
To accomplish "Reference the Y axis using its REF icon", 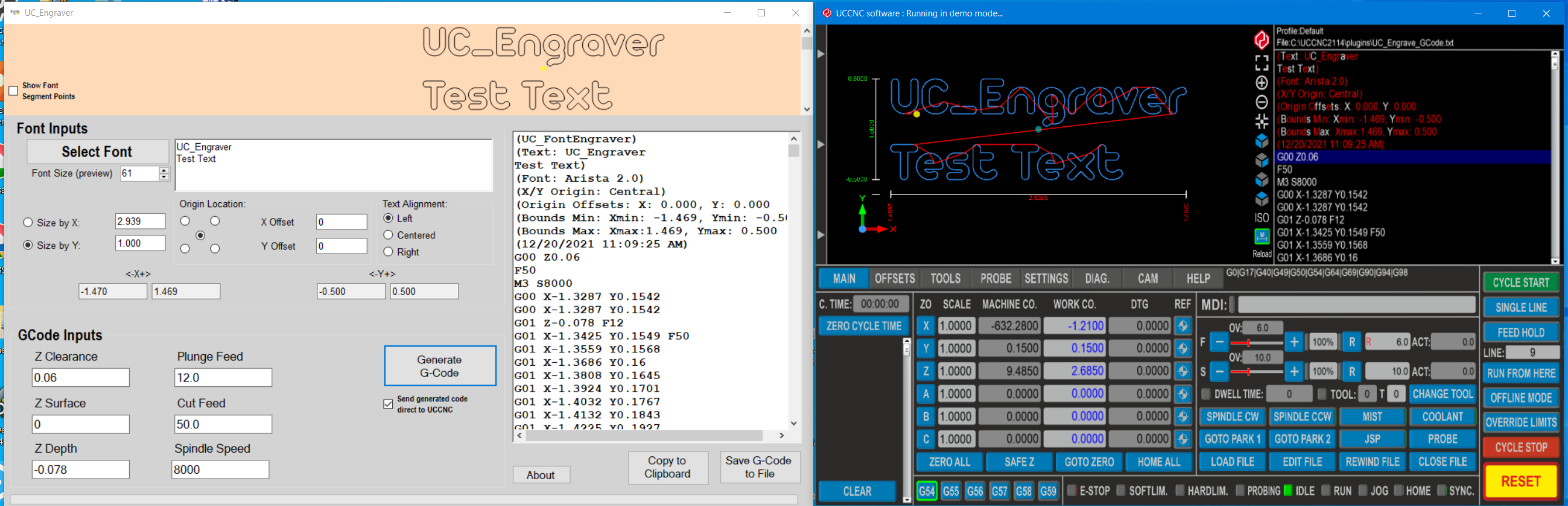I will (1183, 348).
